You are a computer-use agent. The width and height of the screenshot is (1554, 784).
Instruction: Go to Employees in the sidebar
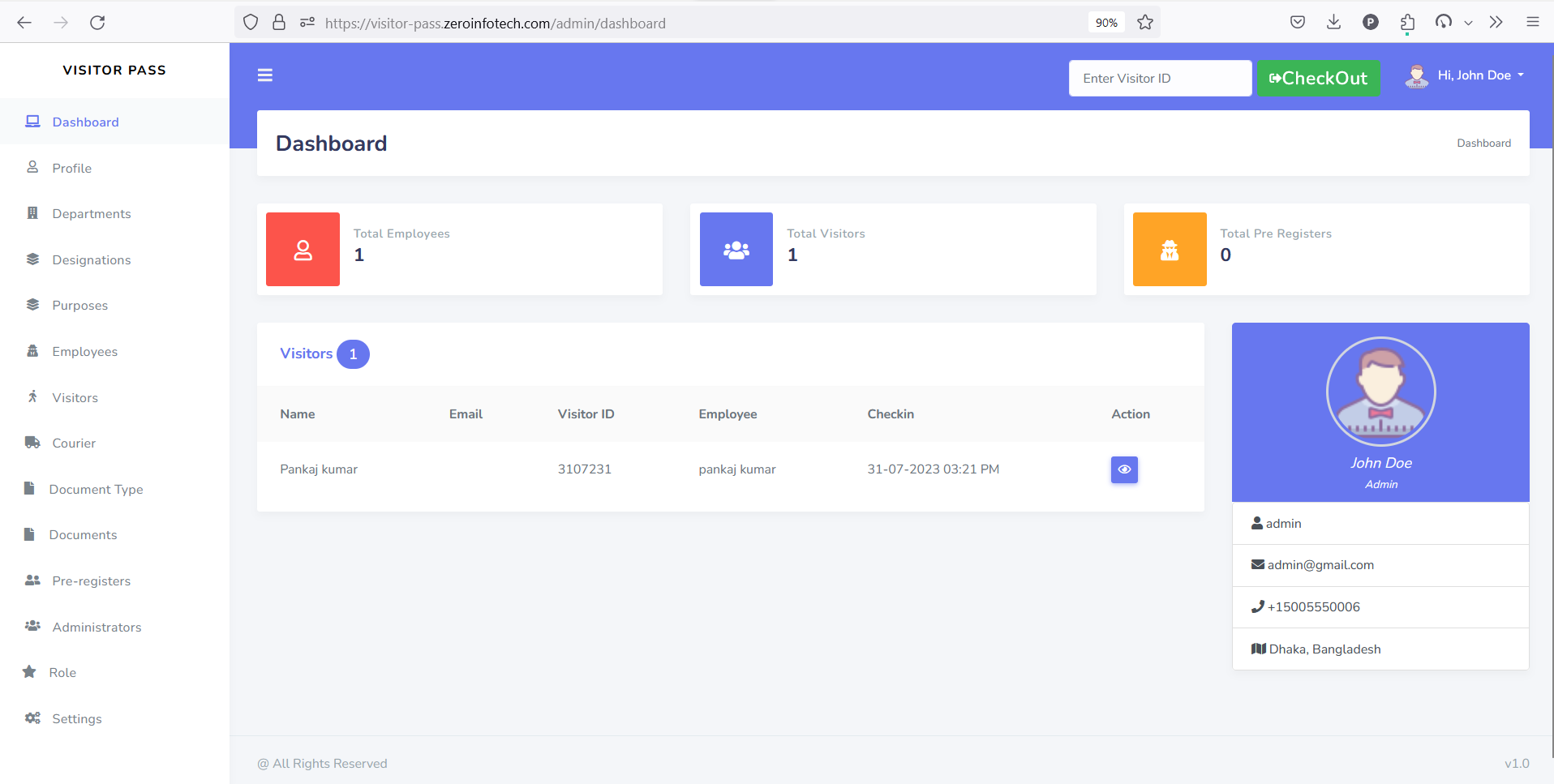pos(84,352)
